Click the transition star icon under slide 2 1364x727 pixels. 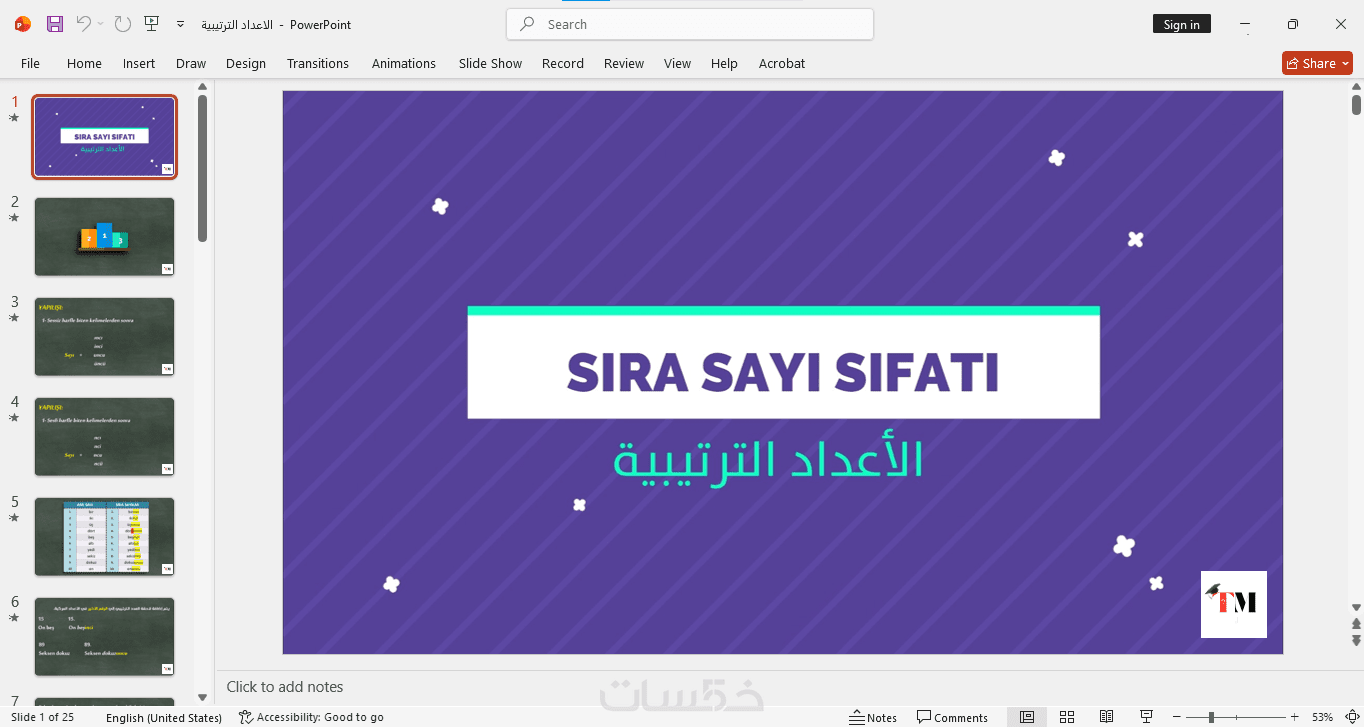pyautogui.click(x=14, y=218)
